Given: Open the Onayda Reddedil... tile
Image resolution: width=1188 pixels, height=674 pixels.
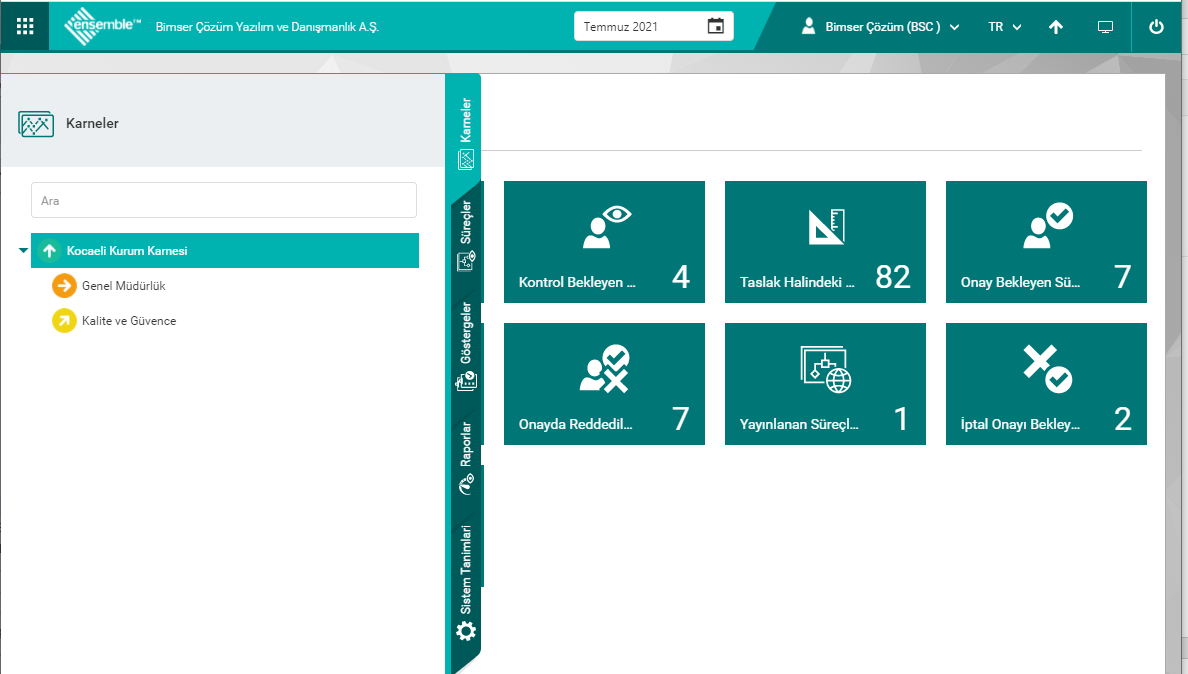Looking at the screenshot, I should pos(604,384).
